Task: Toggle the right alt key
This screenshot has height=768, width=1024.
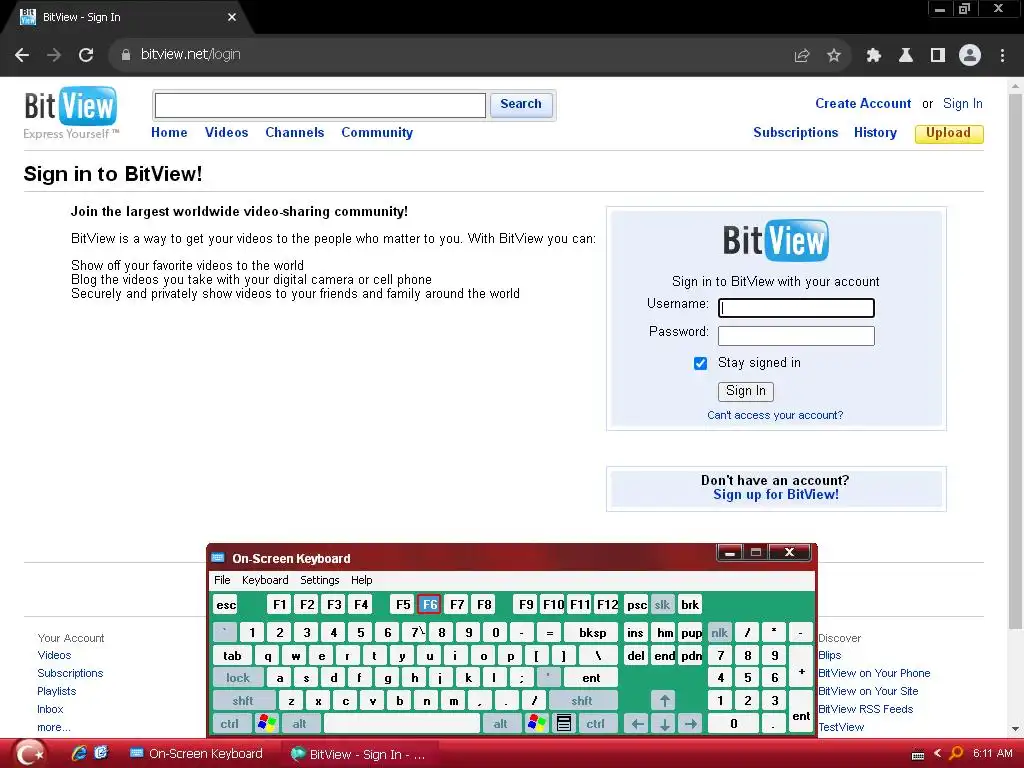Action: (500, 724)
